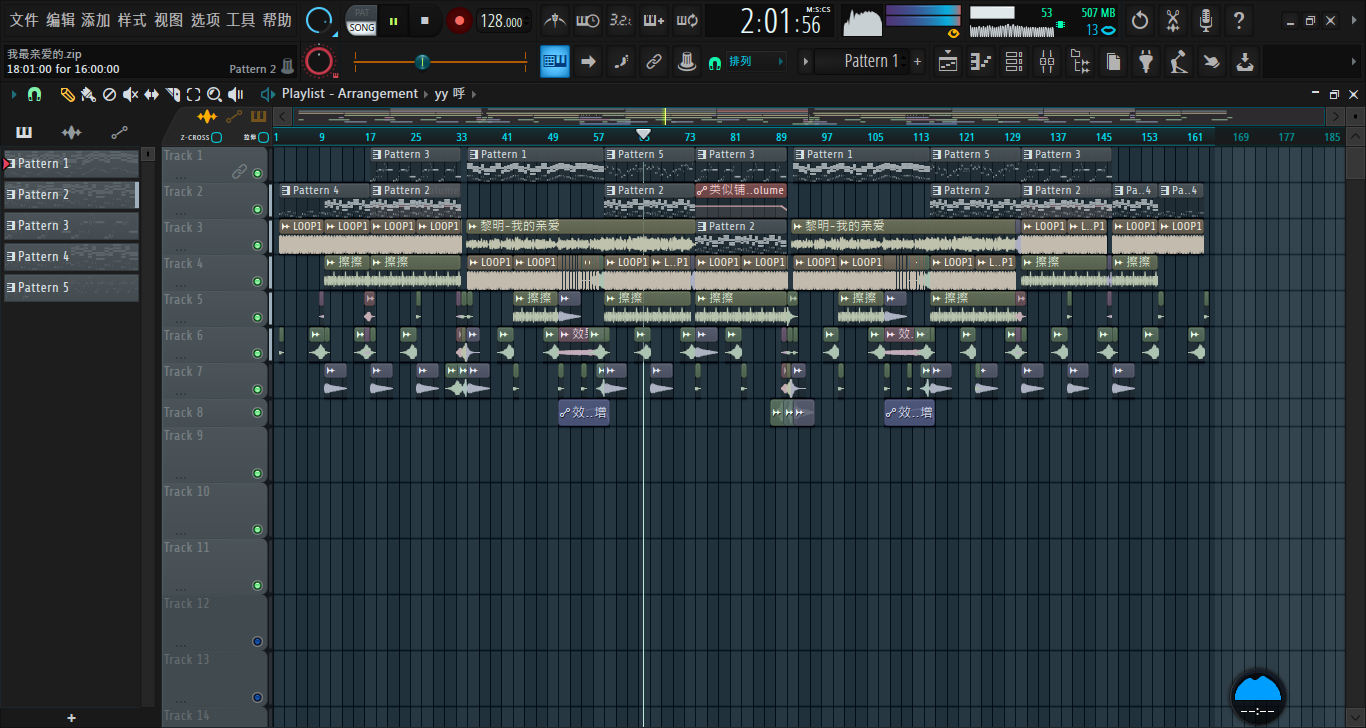1366x728 pixels.
Task: Click the microphone one-click recording icon
Action: click(x=1206, y=20)
